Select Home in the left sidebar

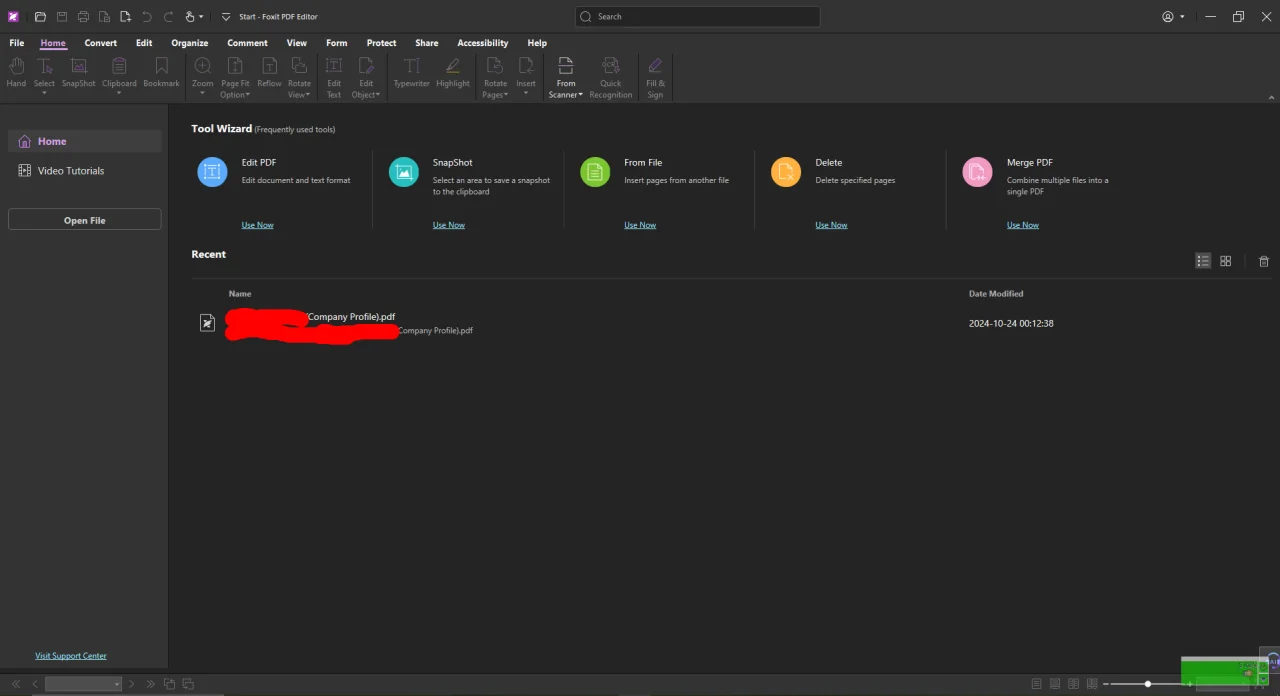[x=84, y=141]
